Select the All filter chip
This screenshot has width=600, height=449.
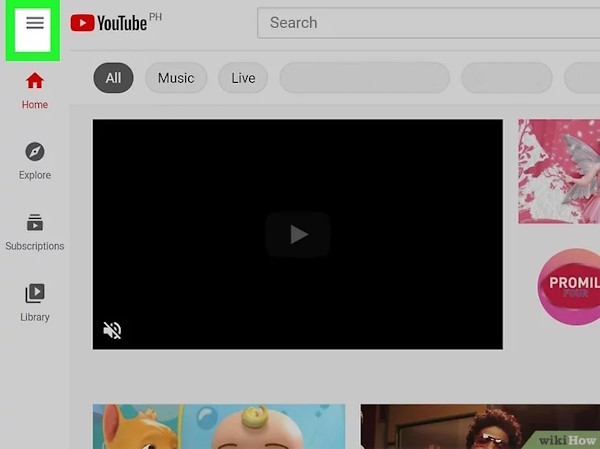(x=113, y=78)
